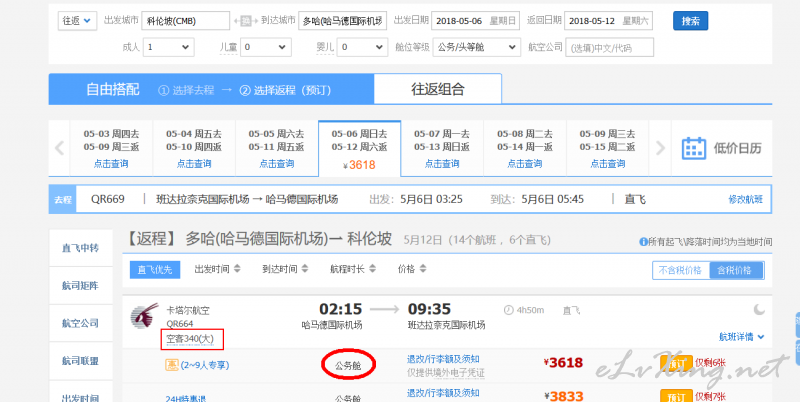The width and height of the screenshot is (800, 402).
Task: Sort flights by 到达时间
Action: (x=285, y=269)
